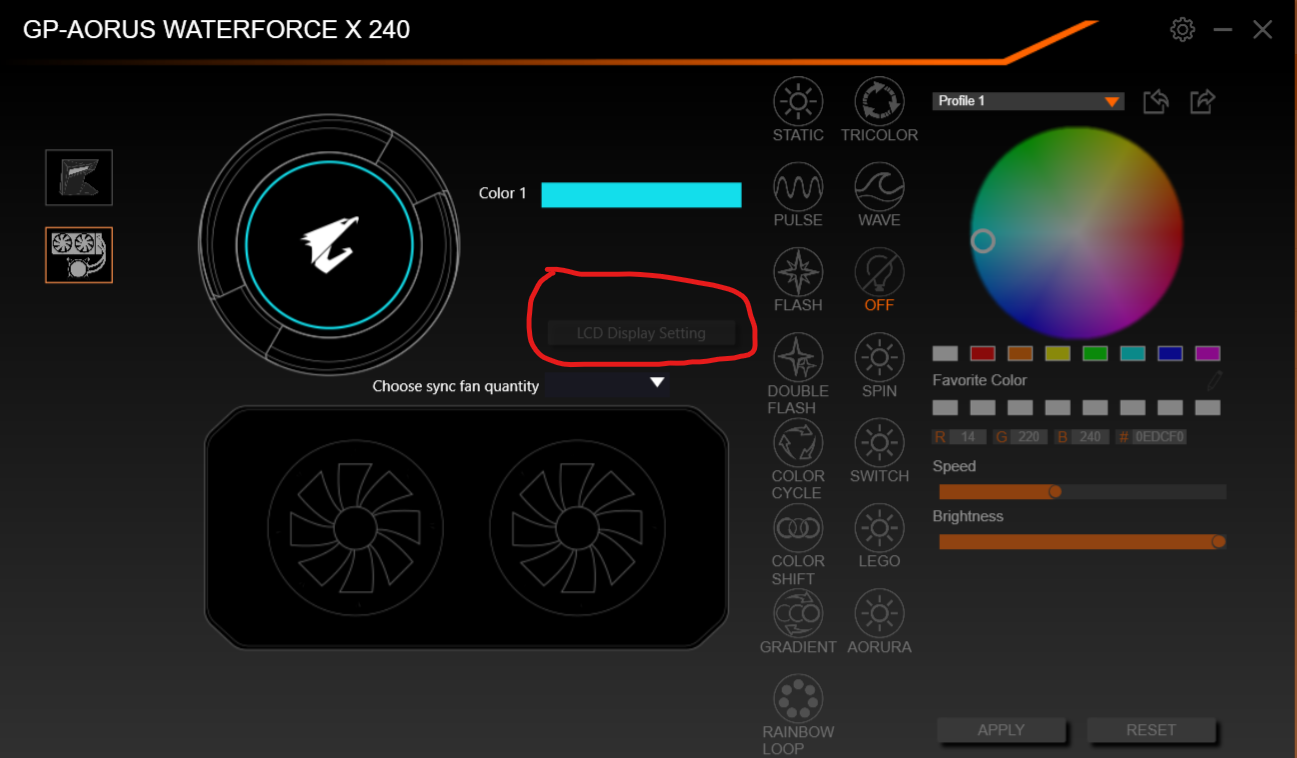Screen dimensions: 1297x758
Task: Click the import profile icon
Action: 1155,101
